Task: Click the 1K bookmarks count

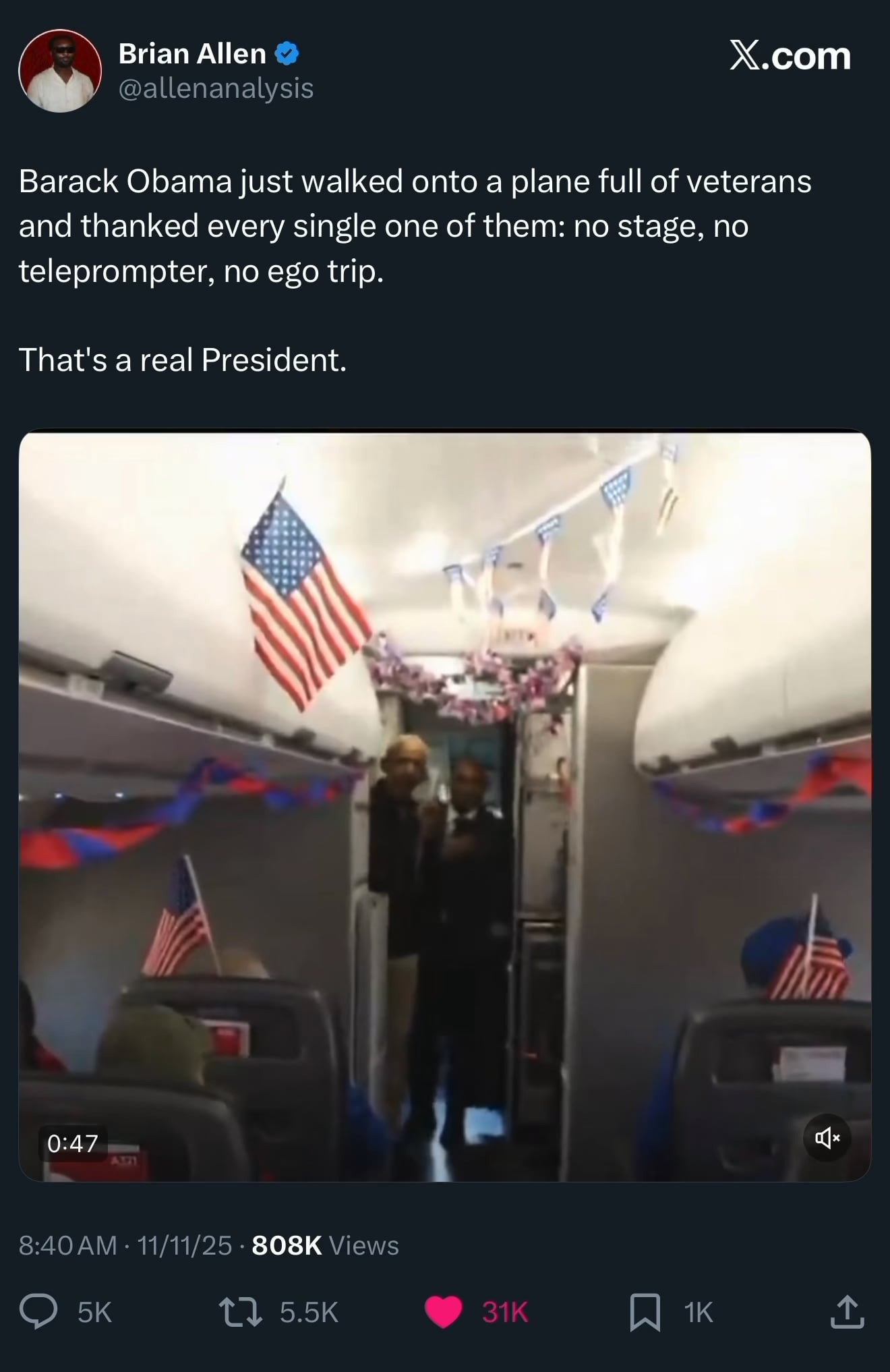Action: click(x=698, y=1313)
